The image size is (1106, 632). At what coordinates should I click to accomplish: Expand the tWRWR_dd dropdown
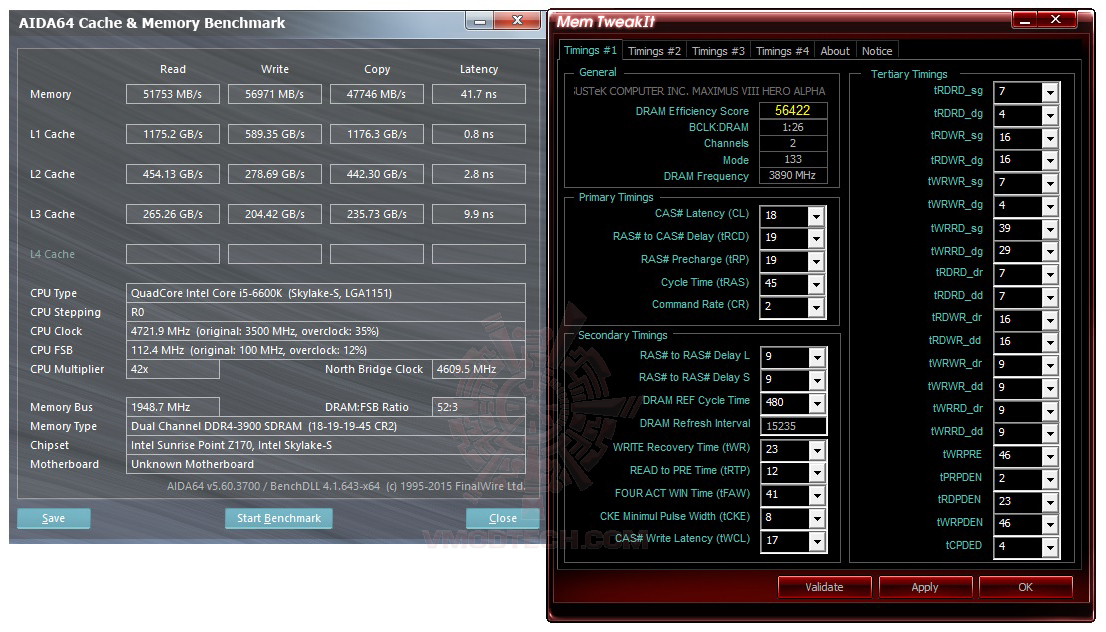point(1050,387)
